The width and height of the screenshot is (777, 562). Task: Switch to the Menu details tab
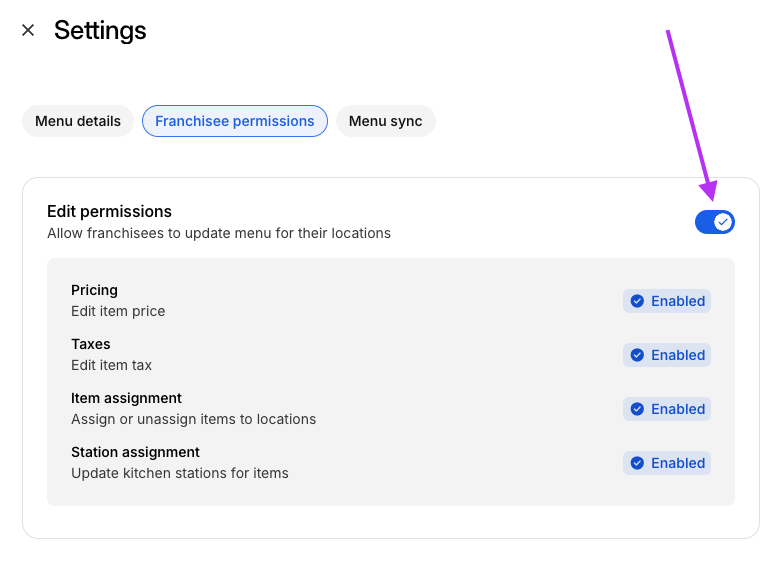78,121
